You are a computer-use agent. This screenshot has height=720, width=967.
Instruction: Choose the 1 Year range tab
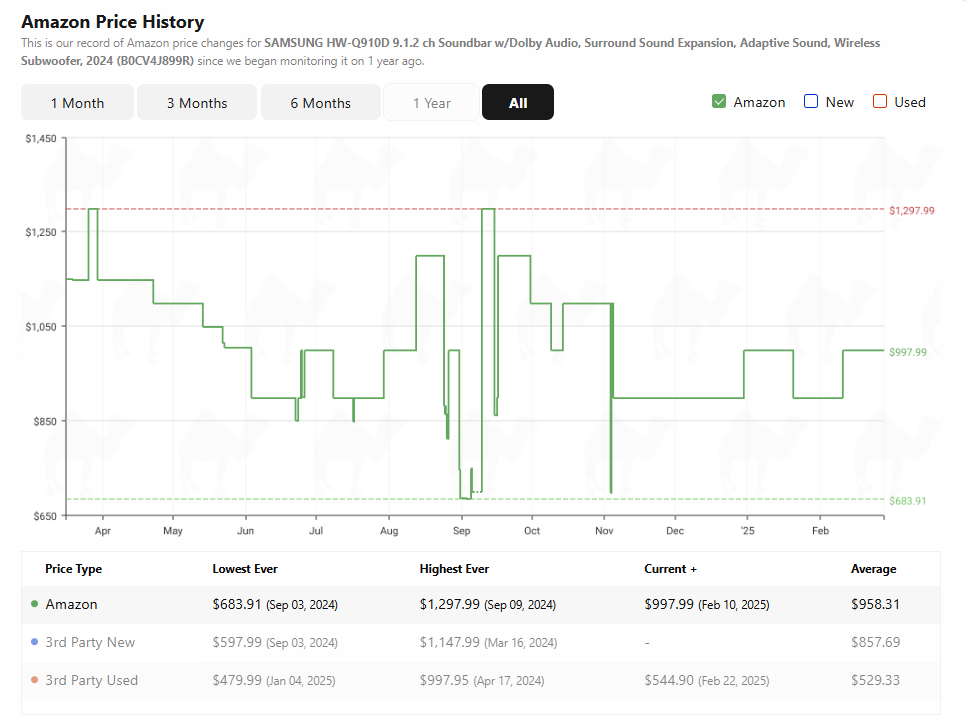point(432,102)
